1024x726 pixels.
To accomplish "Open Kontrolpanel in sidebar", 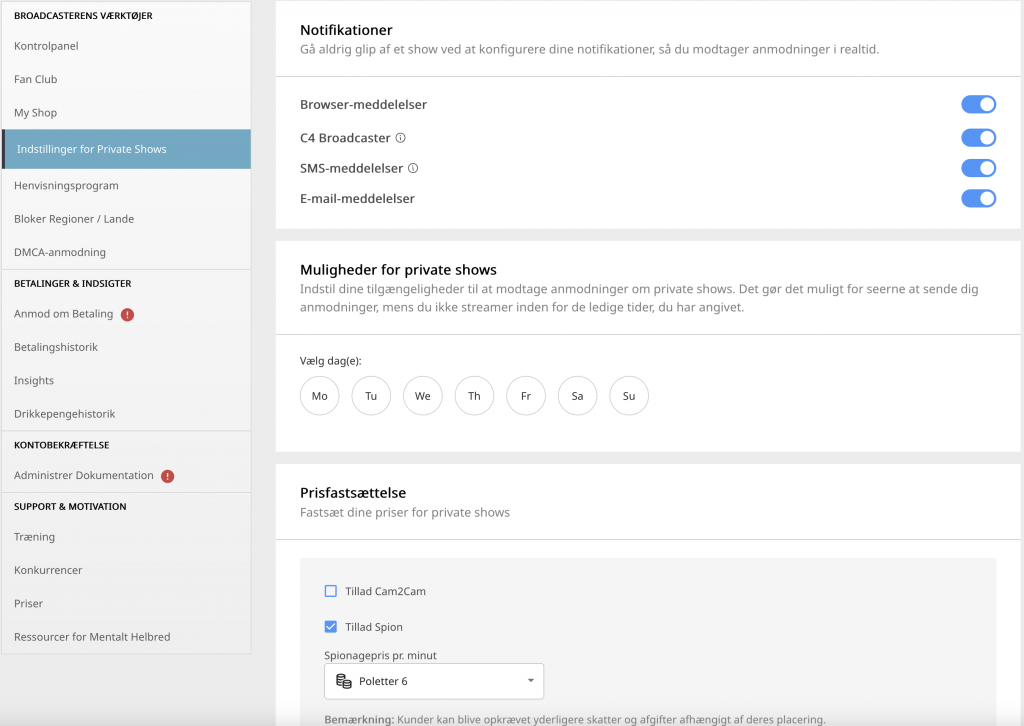I will click(x=46, y=46).
